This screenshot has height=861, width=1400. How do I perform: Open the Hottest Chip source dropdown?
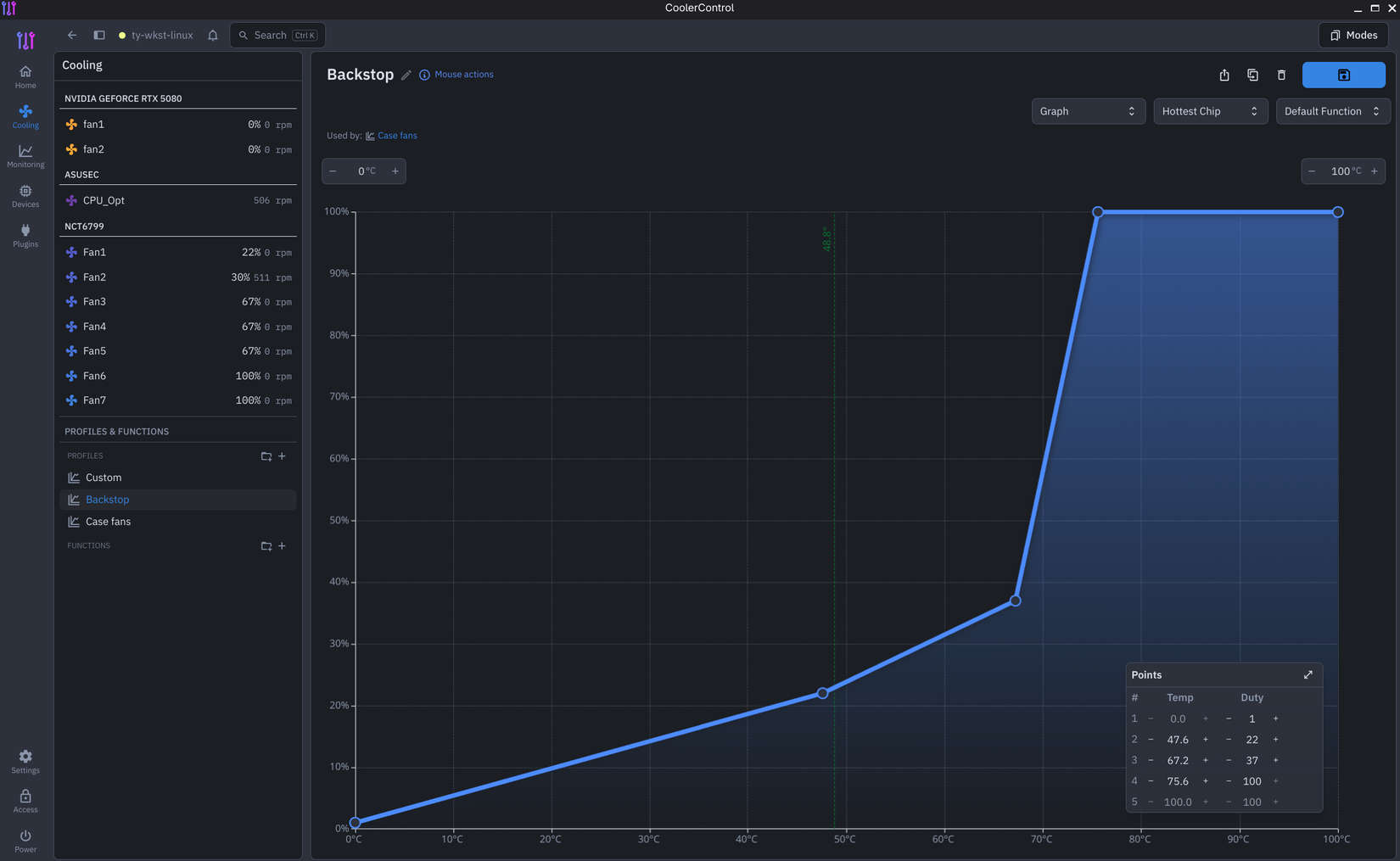click(1210, 111)
